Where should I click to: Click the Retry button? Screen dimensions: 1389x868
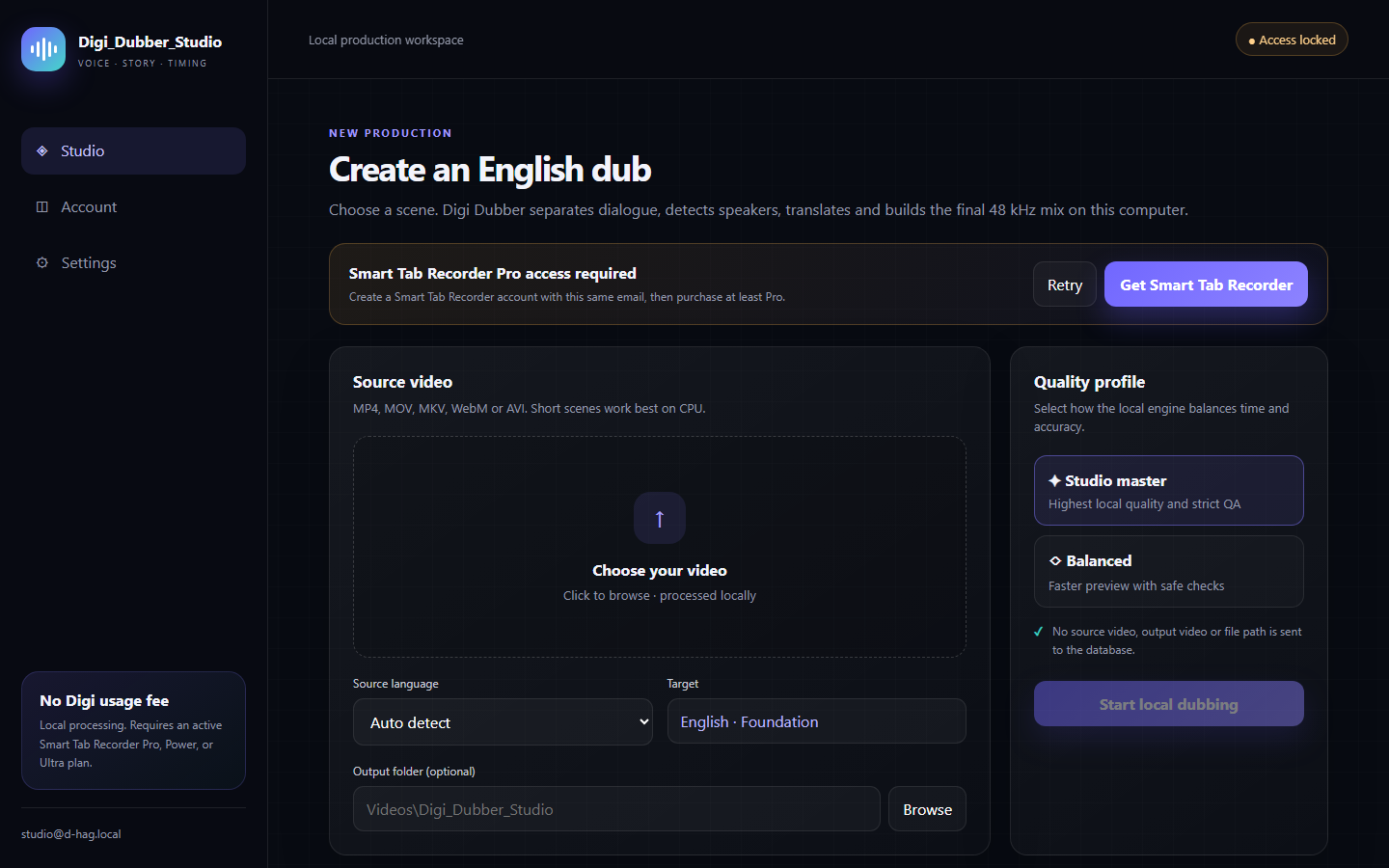tap(1065, 285)
